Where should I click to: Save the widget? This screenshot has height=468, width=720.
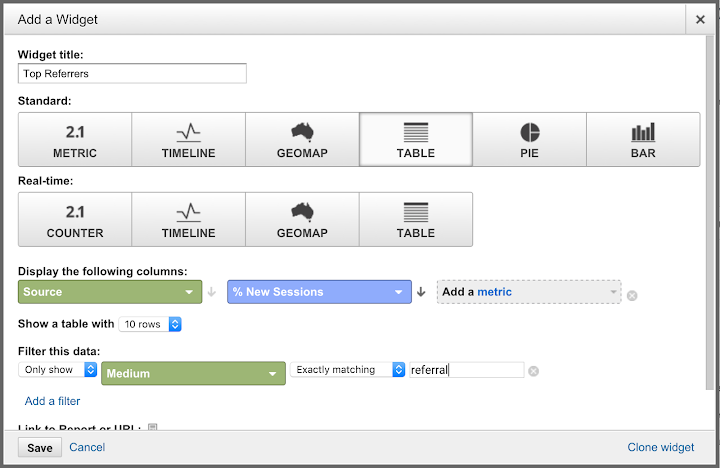[39, 448]
